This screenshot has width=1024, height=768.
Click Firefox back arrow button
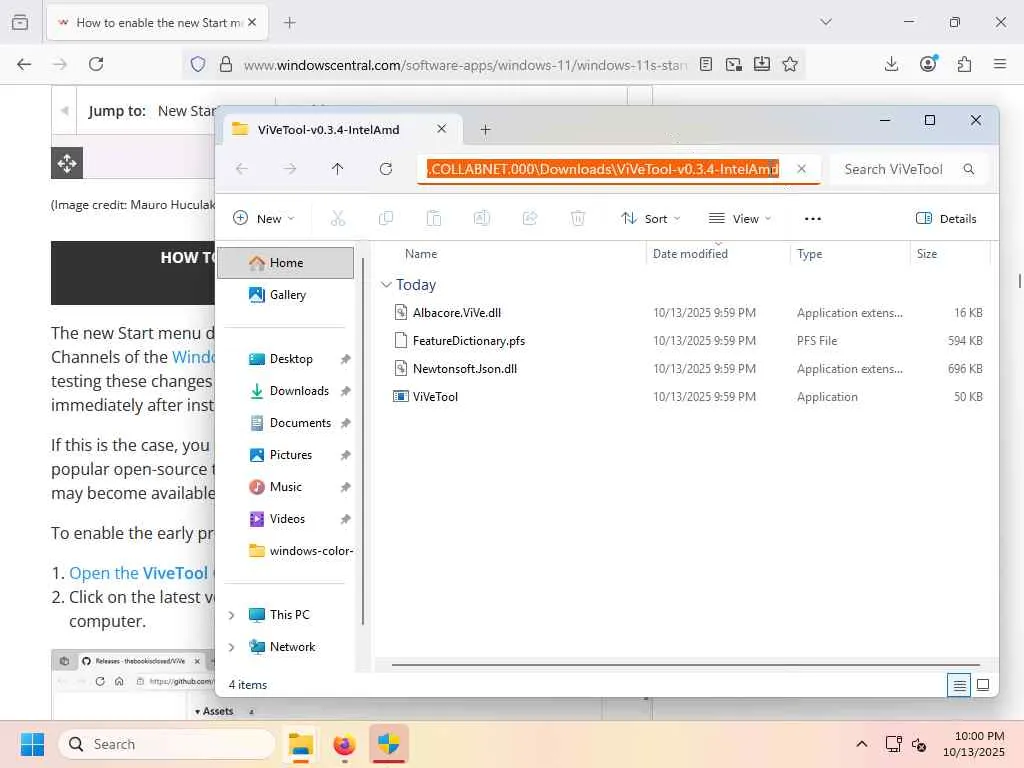(x=24, y=64)
